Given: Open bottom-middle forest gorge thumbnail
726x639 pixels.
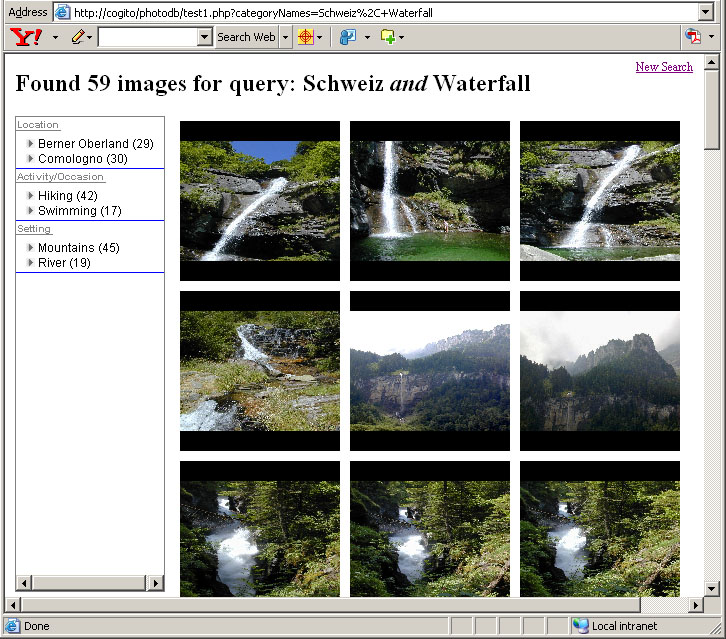Looking at the screenshot, I should 430,529.
